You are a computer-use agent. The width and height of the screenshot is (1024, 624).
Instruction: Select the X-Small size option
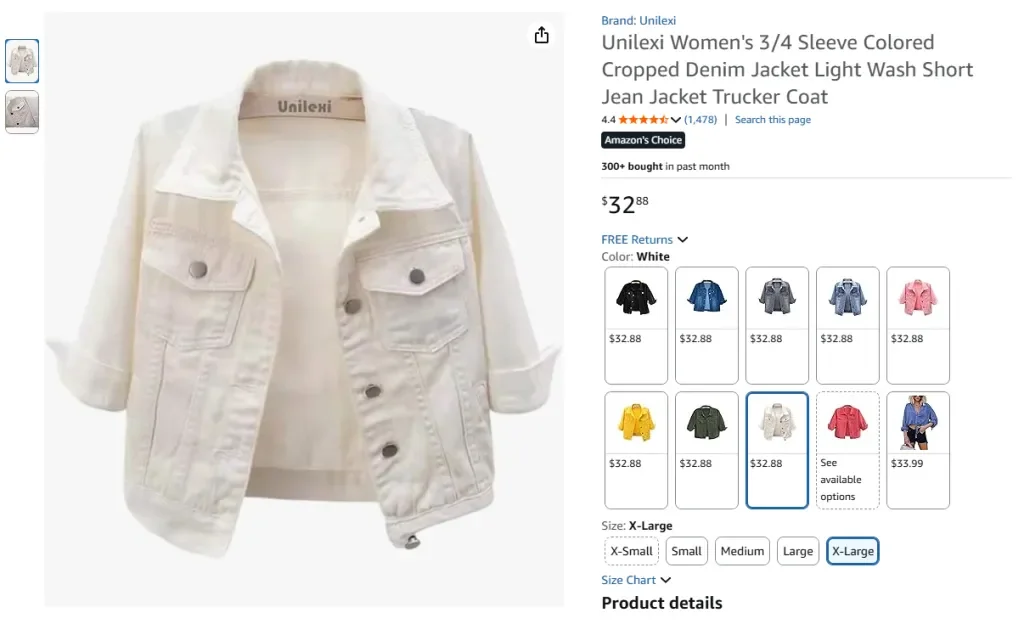(x=631, y=551)
